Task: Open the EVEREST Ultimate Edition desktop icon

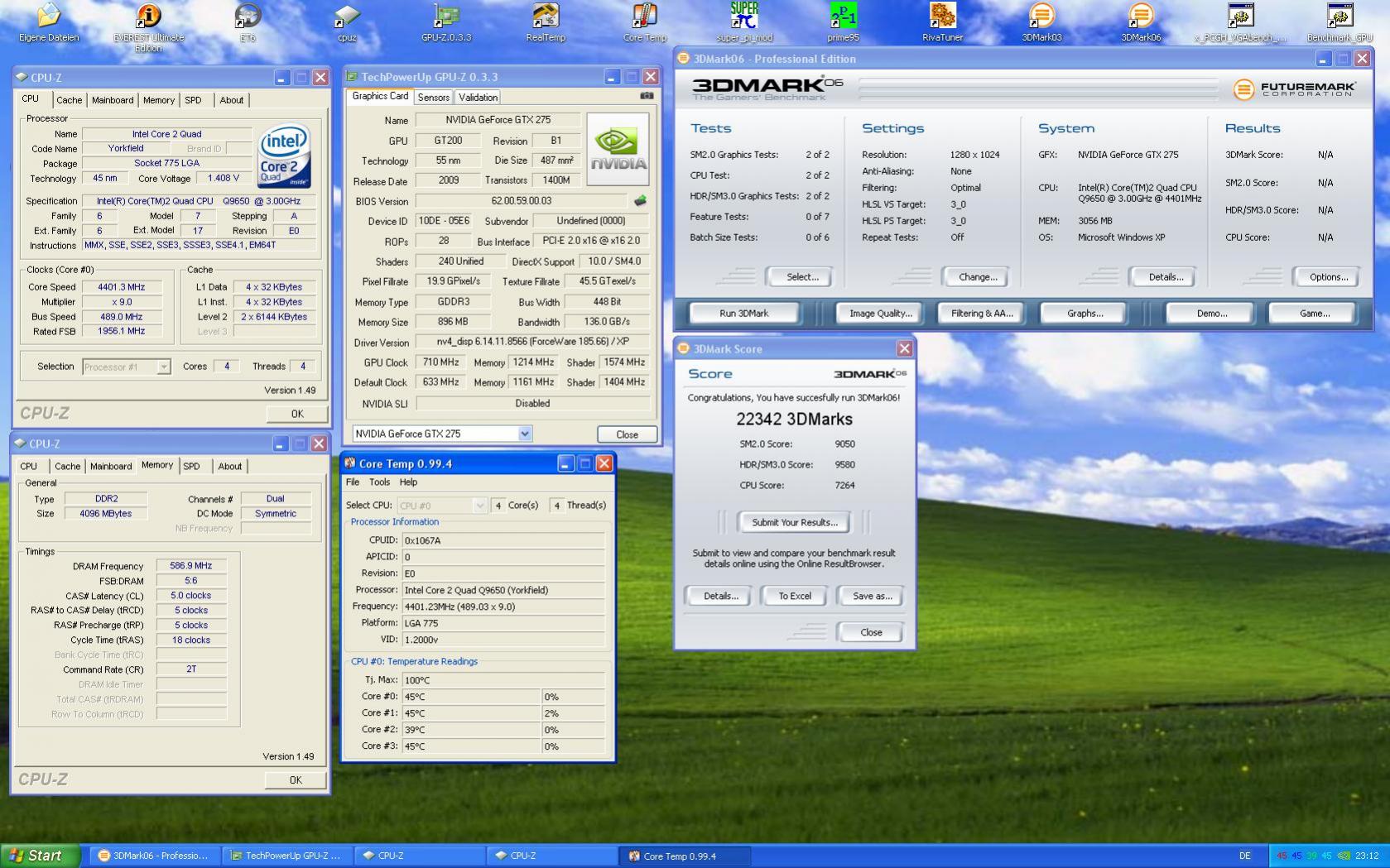Action: tap(148, 25)
